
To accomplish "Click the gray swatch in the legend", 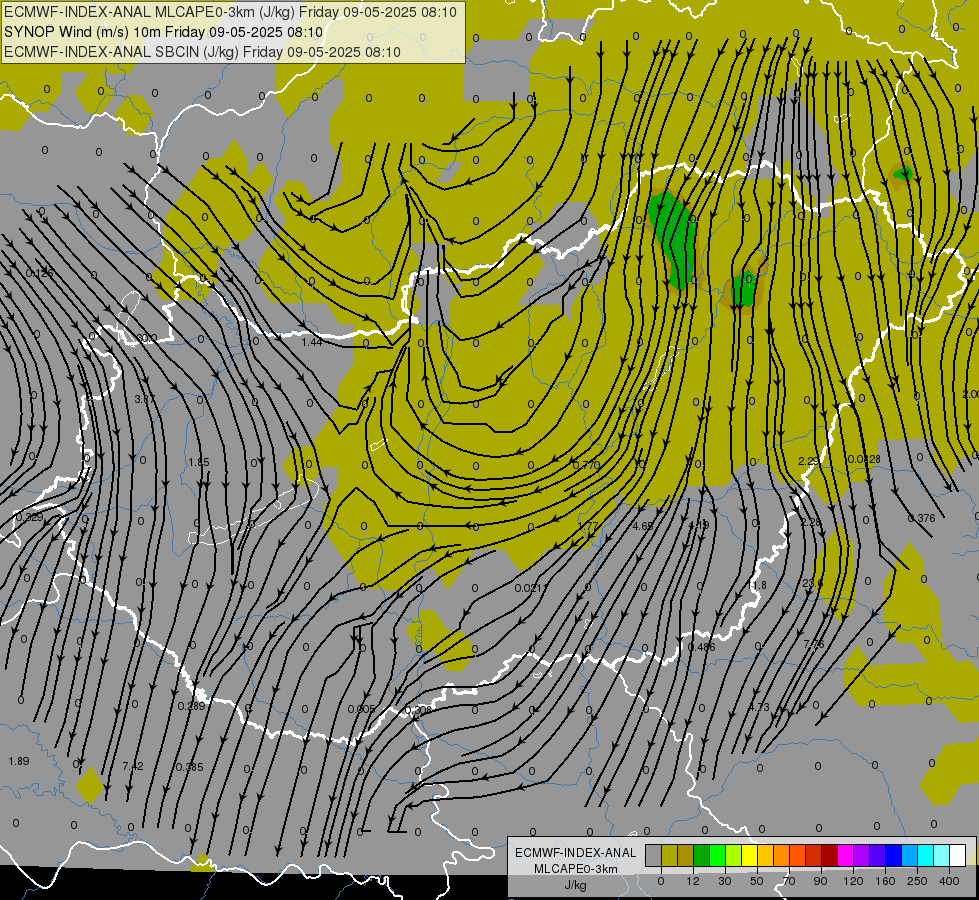I will 654,855.
